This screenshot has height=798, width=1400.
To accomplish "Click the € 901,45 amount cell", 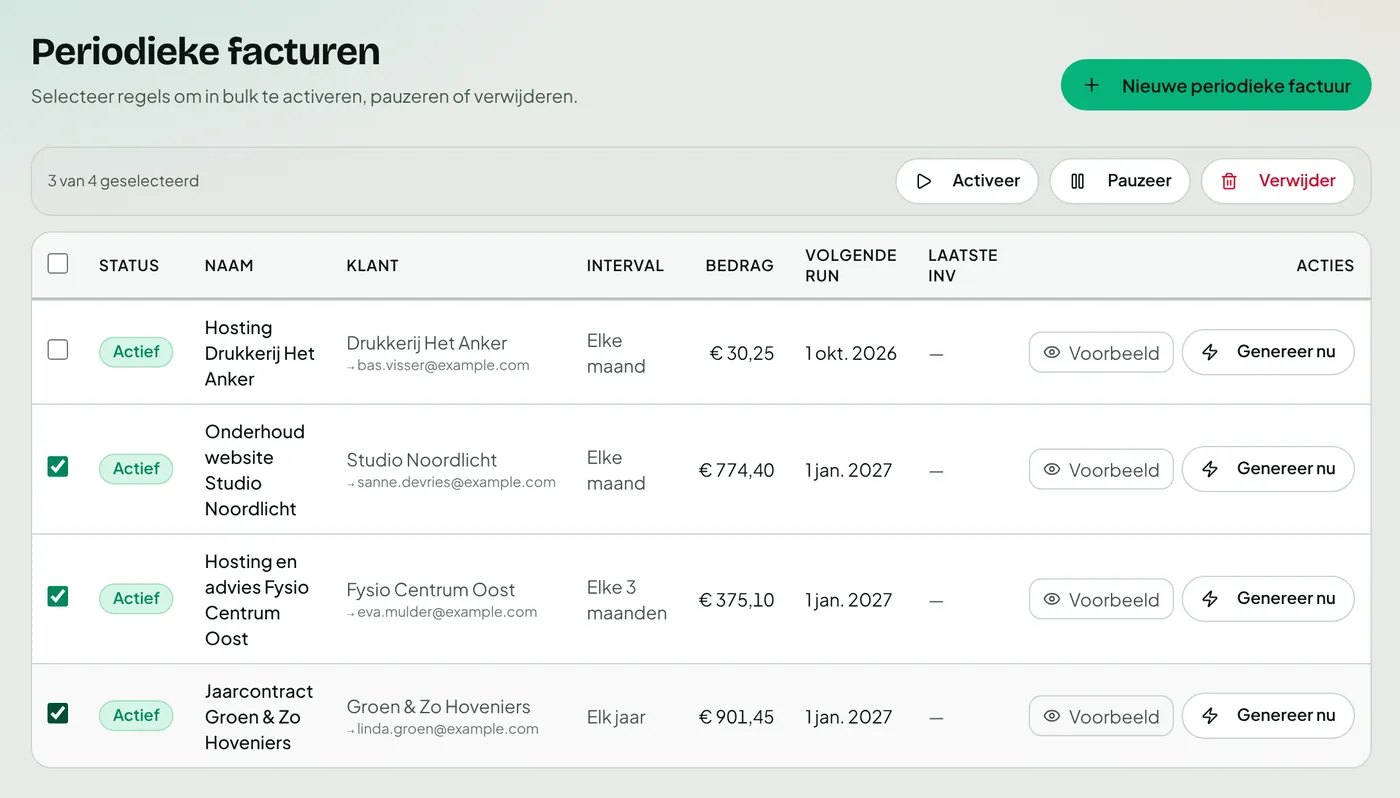I will 736,717.
